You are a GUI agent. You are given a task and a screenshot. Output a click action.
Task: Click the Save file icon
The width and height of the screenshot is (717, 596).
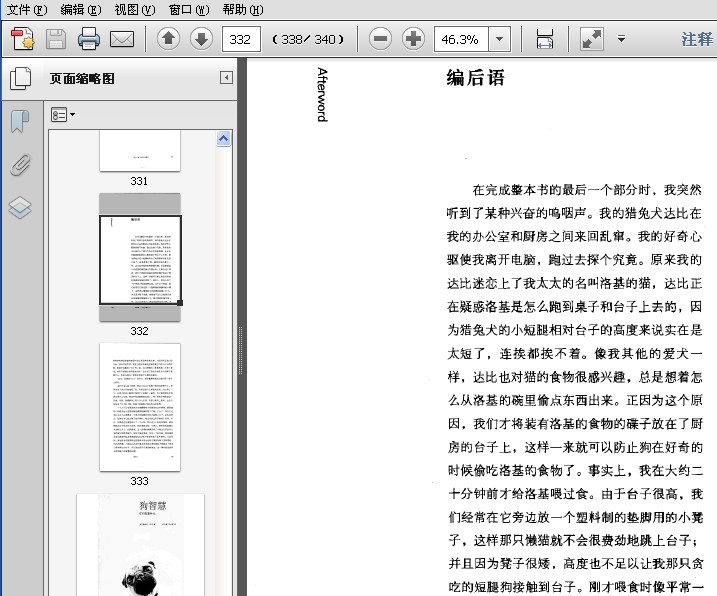pyautogui.click(x=56, y=40)
